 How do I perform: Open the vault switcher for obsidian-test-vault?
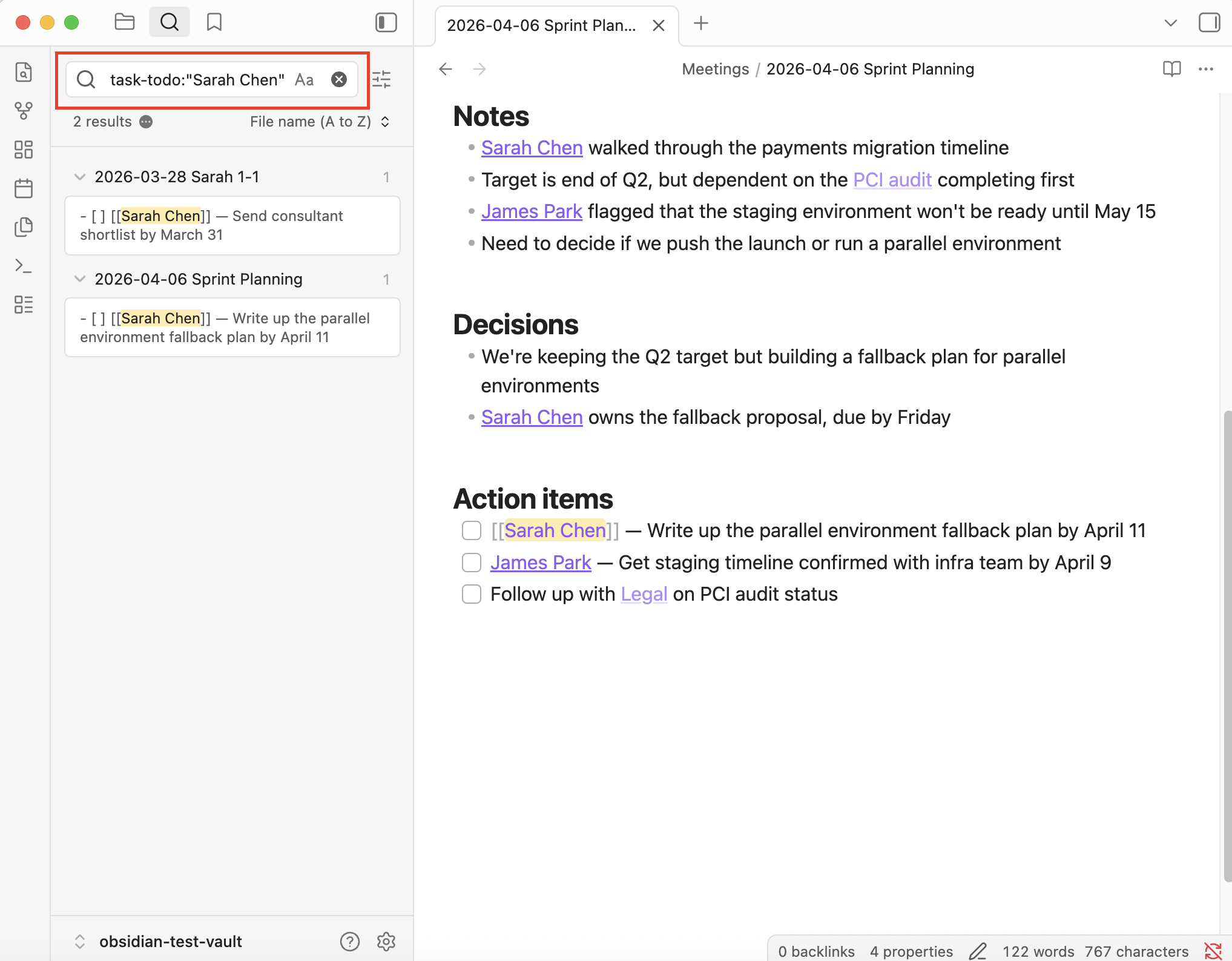[80, 941]
